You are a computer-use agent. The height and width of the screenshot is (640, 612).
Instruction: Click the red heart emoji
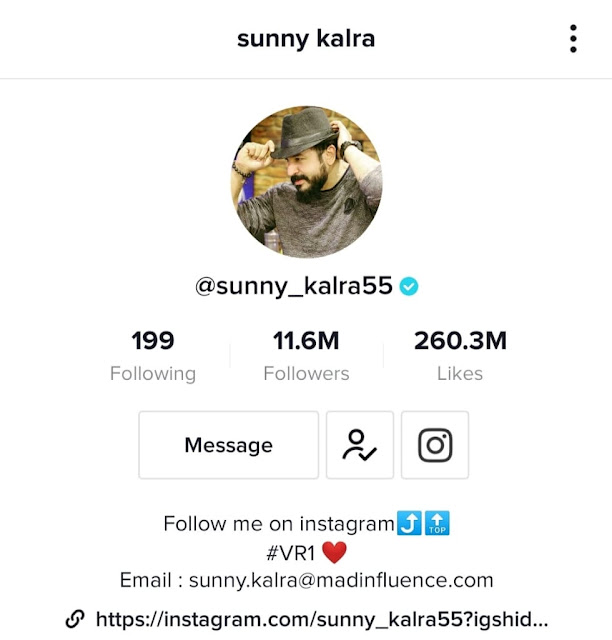(334, 553)
